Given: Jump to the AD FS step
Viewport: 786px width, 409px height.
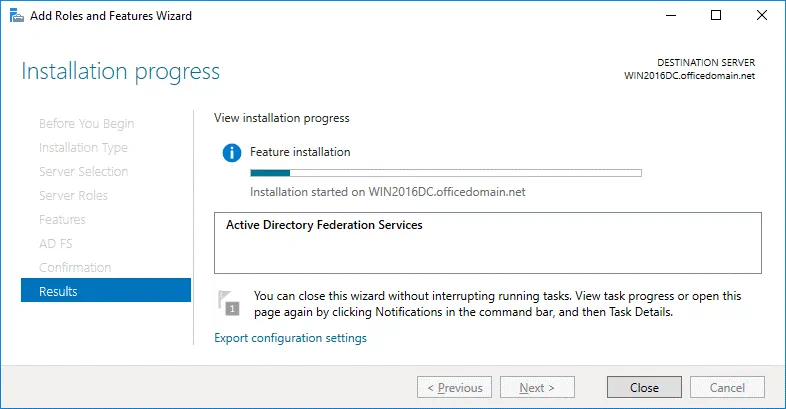Looking at the screenshot, I should pyautogui.click(x=55, y=244).
